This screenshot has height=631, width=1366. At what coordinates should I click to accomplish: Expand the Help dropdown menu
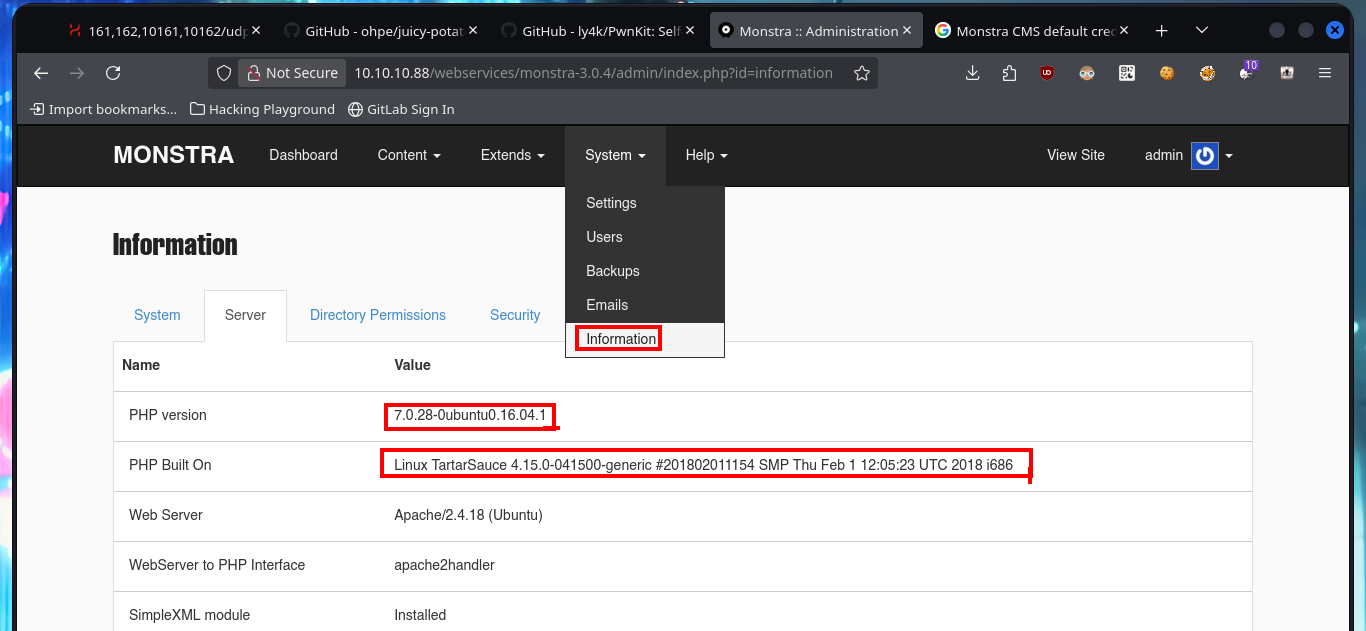coord(706,155)
